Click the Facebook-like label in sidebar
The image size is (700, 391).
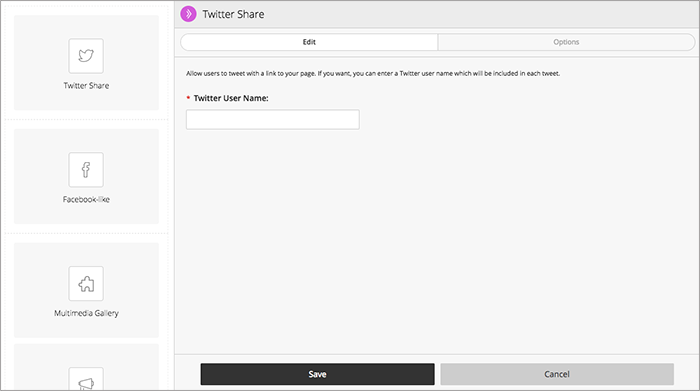point(86,200)
